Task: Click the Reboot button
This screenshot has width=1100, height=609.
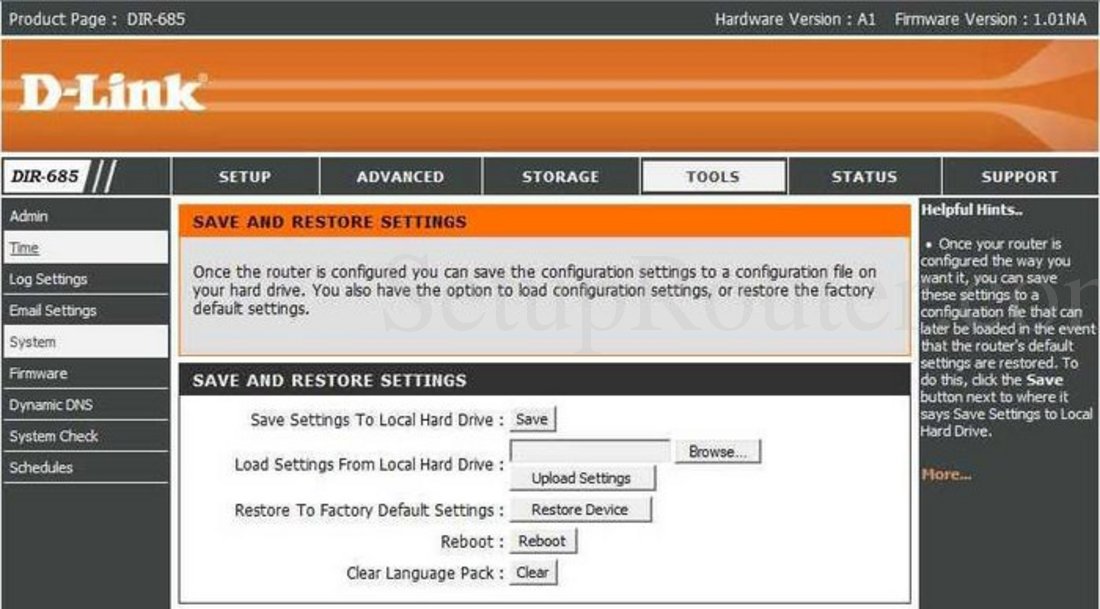Action: pos(542,541)
